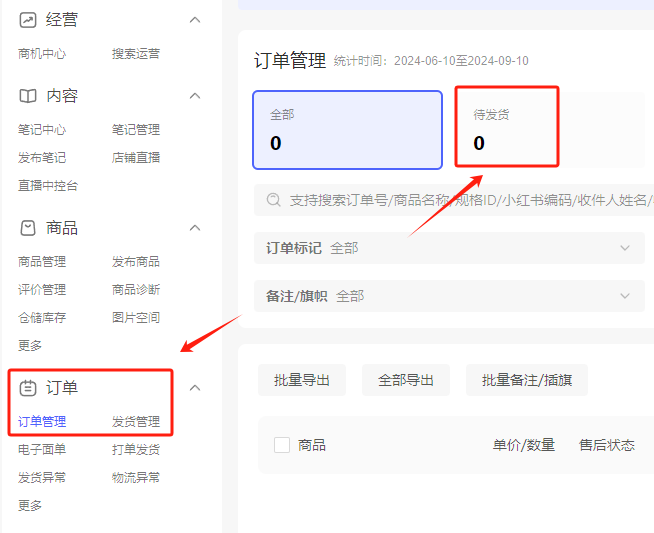
Task: Click the 订单管理 page title
Action: click(x=290, y=61)
